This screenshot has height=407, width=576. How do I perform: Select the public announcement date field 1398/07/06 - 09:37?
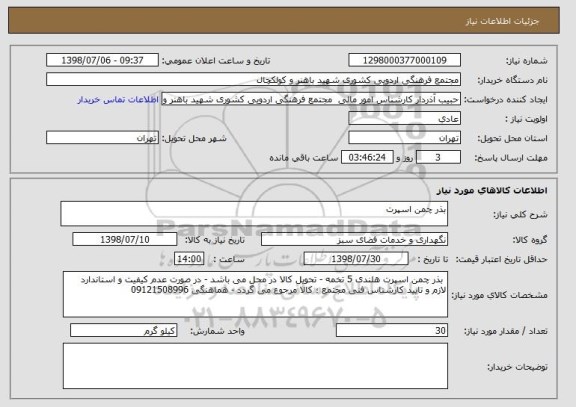tap(102, 60)
